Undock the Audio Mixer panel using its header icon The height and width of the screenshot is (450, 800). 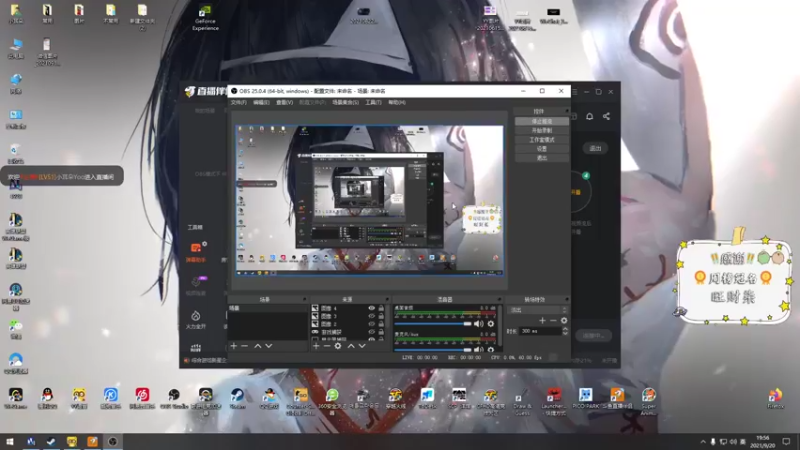499,299
